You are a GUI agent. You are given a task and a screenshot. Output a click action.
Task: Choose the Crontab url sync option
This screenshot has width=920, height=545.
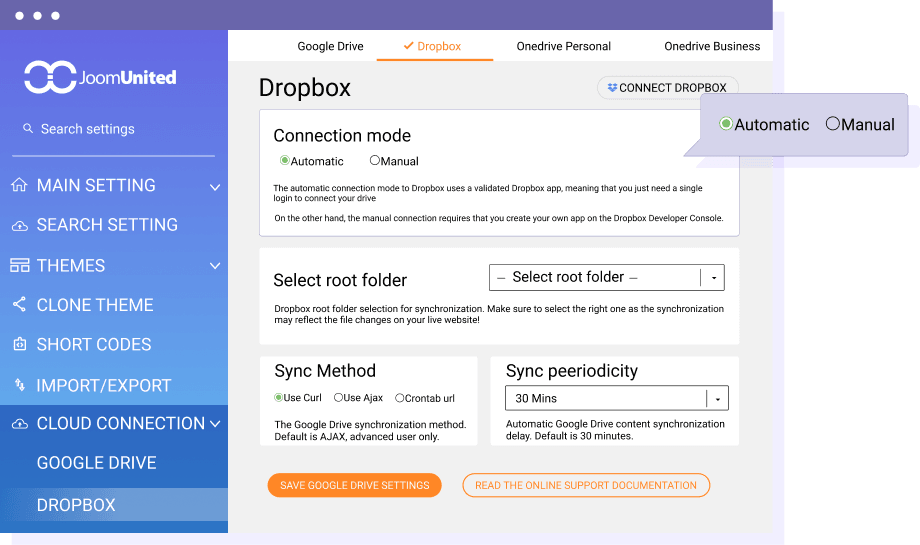(x=400, y=398)
